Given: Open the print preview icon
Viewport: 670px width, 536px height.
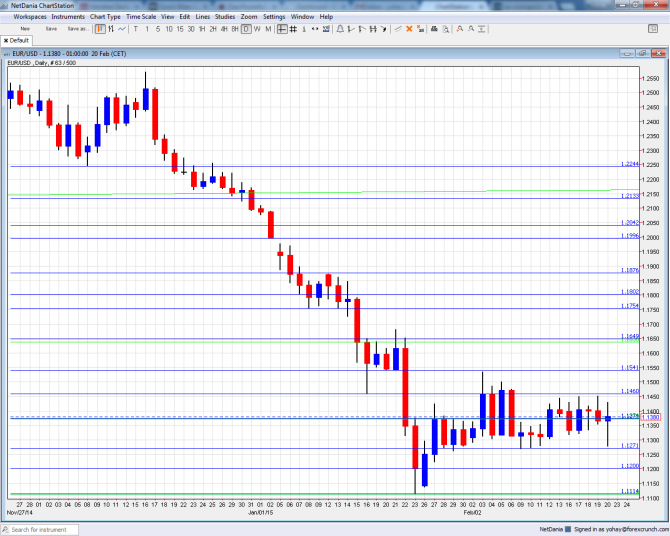Looking at the screenshot, I should 446,29.
